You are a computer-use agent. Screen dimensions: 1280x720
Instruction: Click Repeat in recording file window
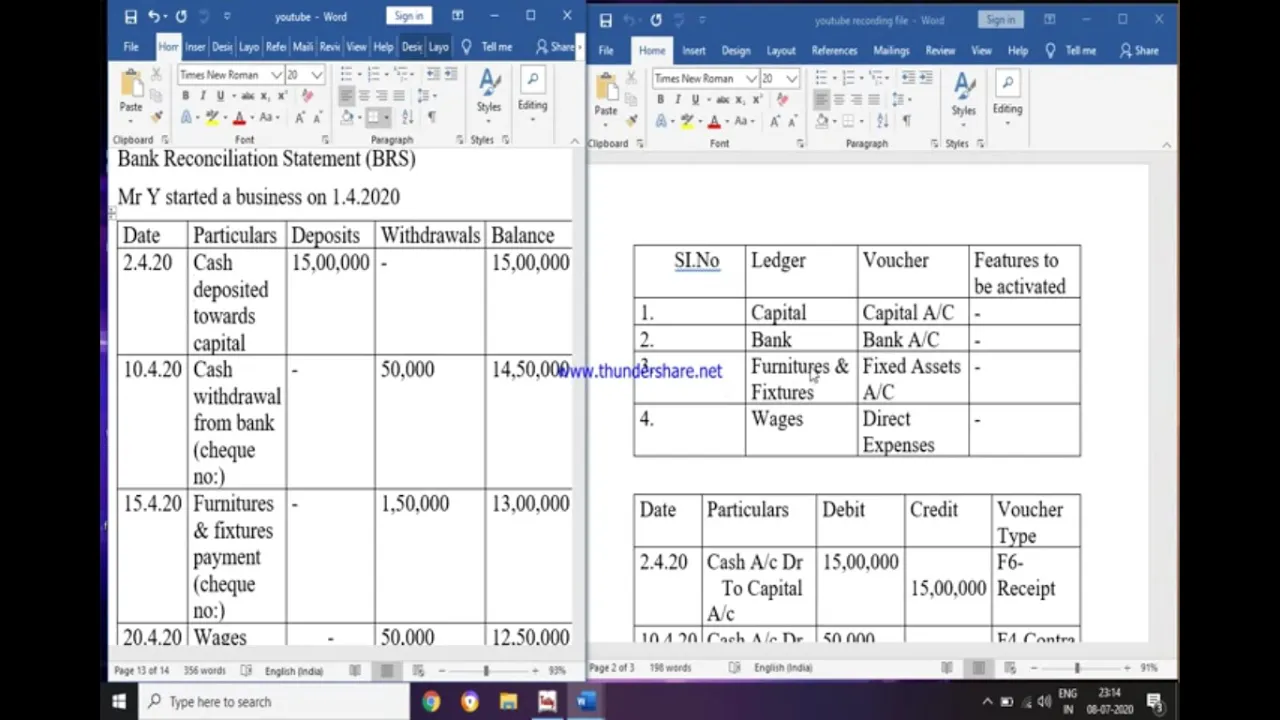[x=656, y=20]
